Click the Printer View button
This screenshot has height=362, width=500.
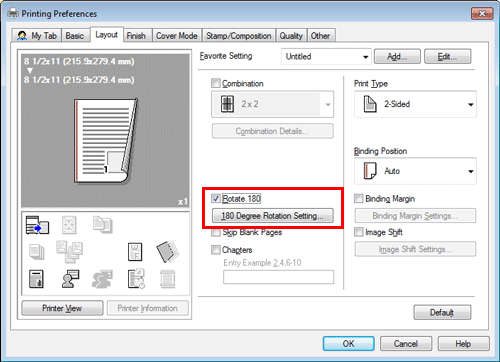[x=62, y=308]
